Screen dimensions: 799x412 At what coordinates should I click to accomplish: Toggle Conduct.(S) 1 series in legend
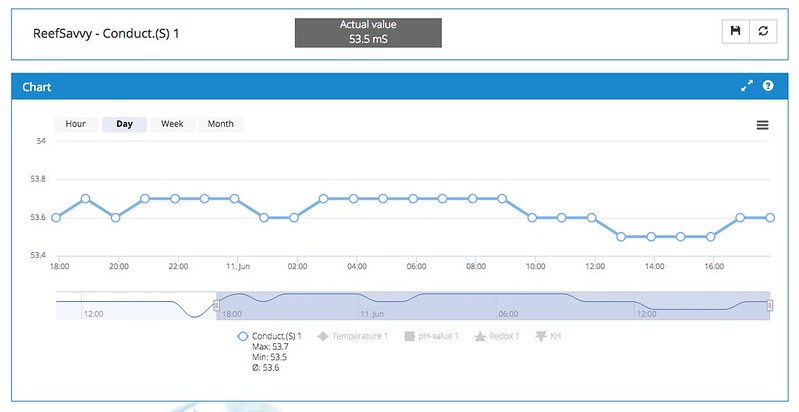click(x=270, y=336)
